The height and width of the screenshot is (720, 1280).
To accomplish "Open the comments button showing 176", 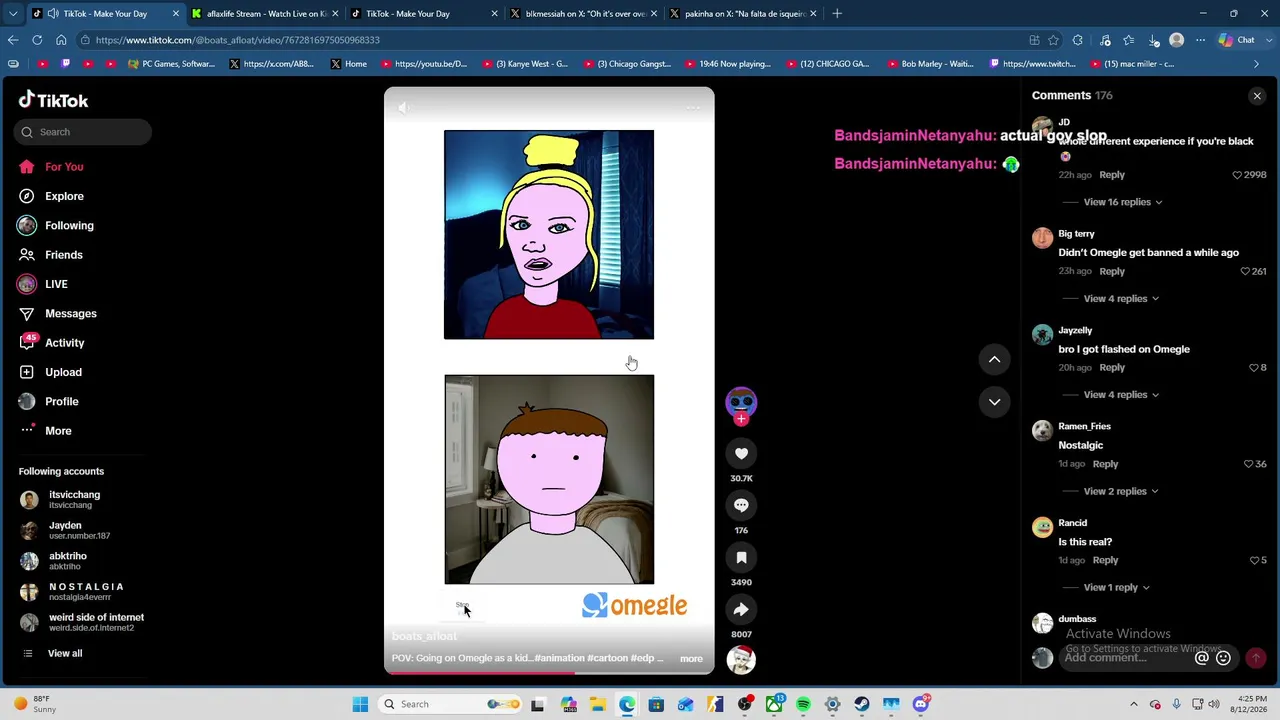I will (x=741, y=505).
